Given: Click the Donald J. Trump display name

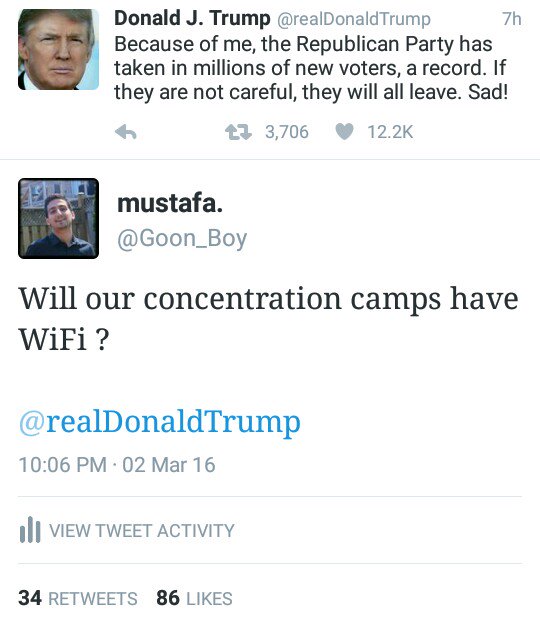Looking at the screenshot, I should pos(192,18).
